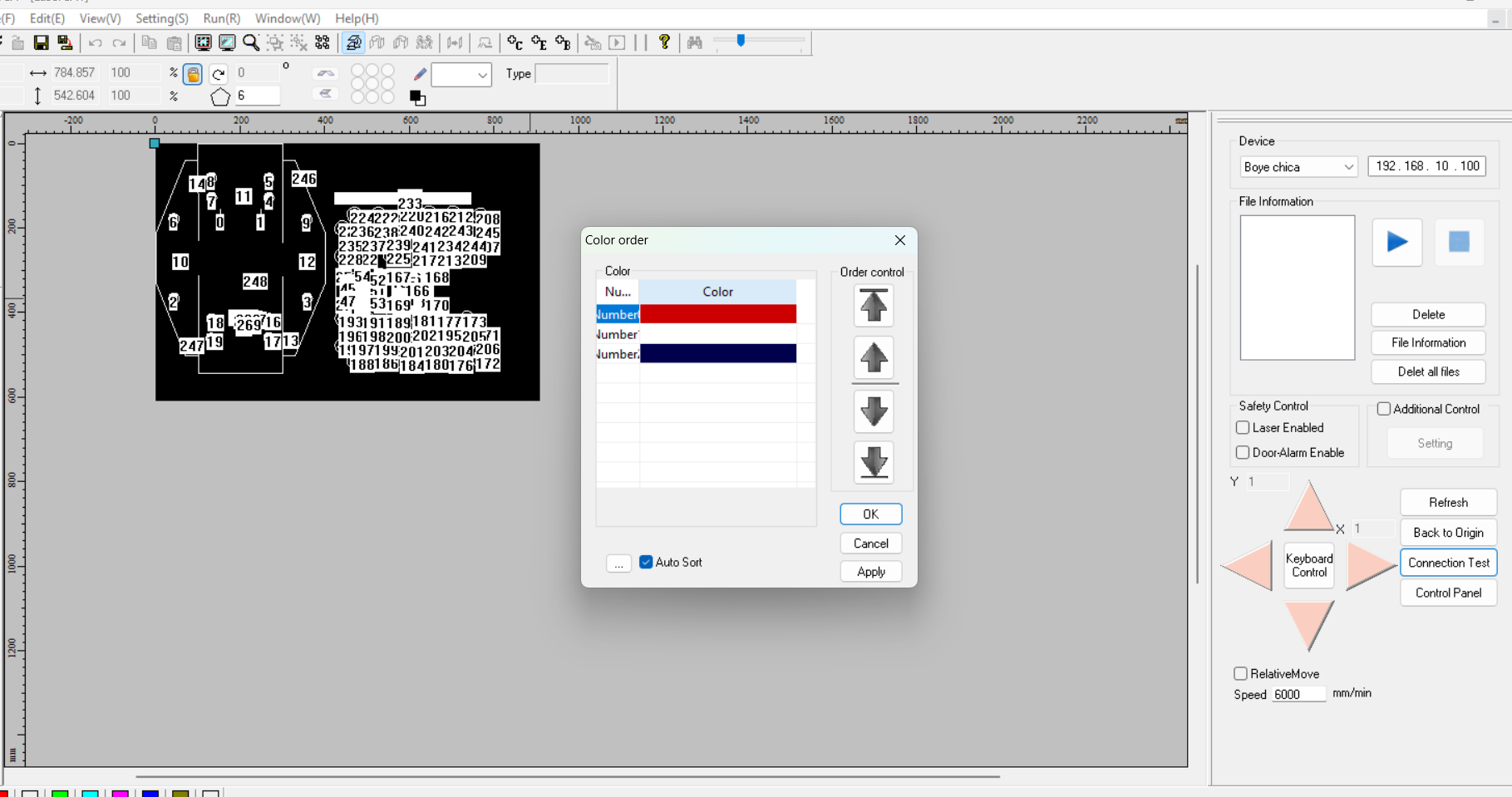Toggle the aspect ratio lock icon
Screen dimensions: 1512x797
pyautogui.click(x=193, y=74)
